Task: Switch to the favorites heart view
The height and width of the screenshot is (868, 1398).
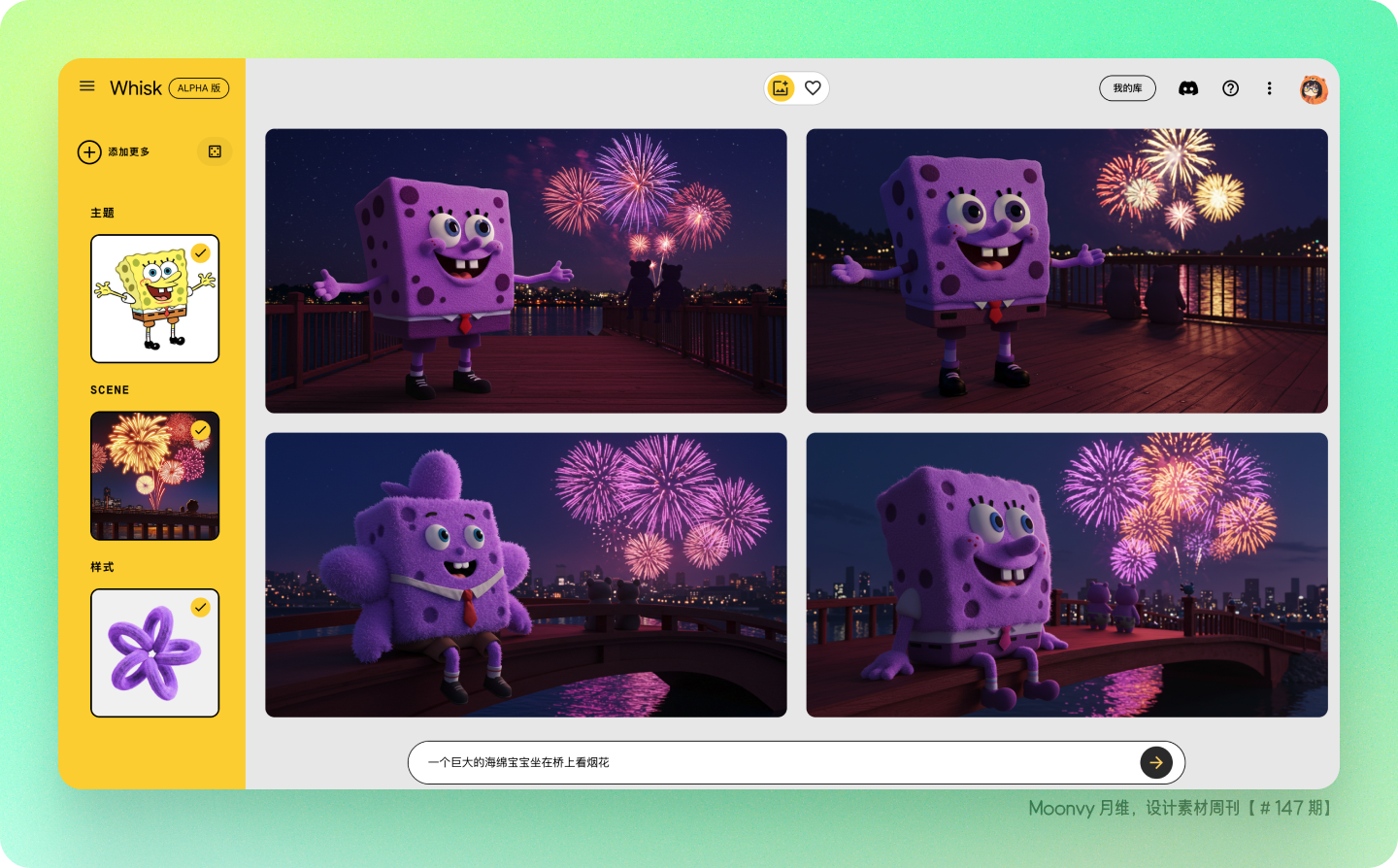Action: click(x=814, y=88)
